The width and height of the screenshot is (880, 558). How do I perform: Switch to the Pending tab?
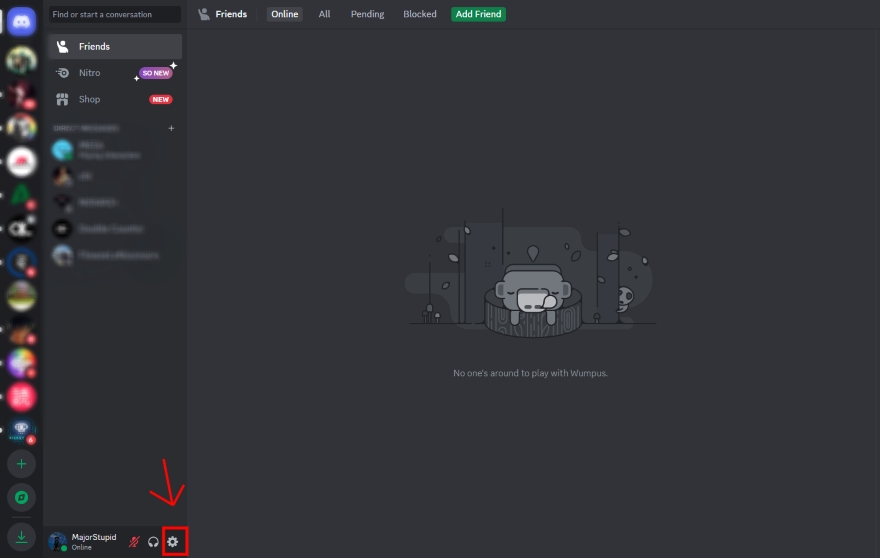[x=368, y=14]
